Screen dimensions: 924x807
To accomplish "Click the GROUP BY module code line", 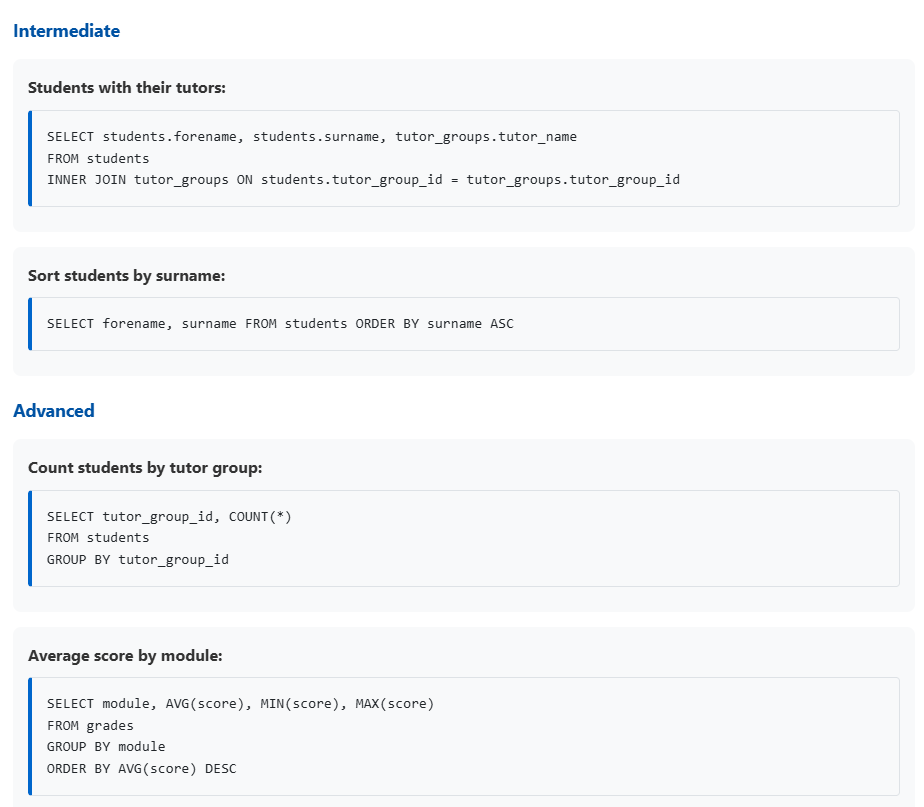I will (106, 747).
